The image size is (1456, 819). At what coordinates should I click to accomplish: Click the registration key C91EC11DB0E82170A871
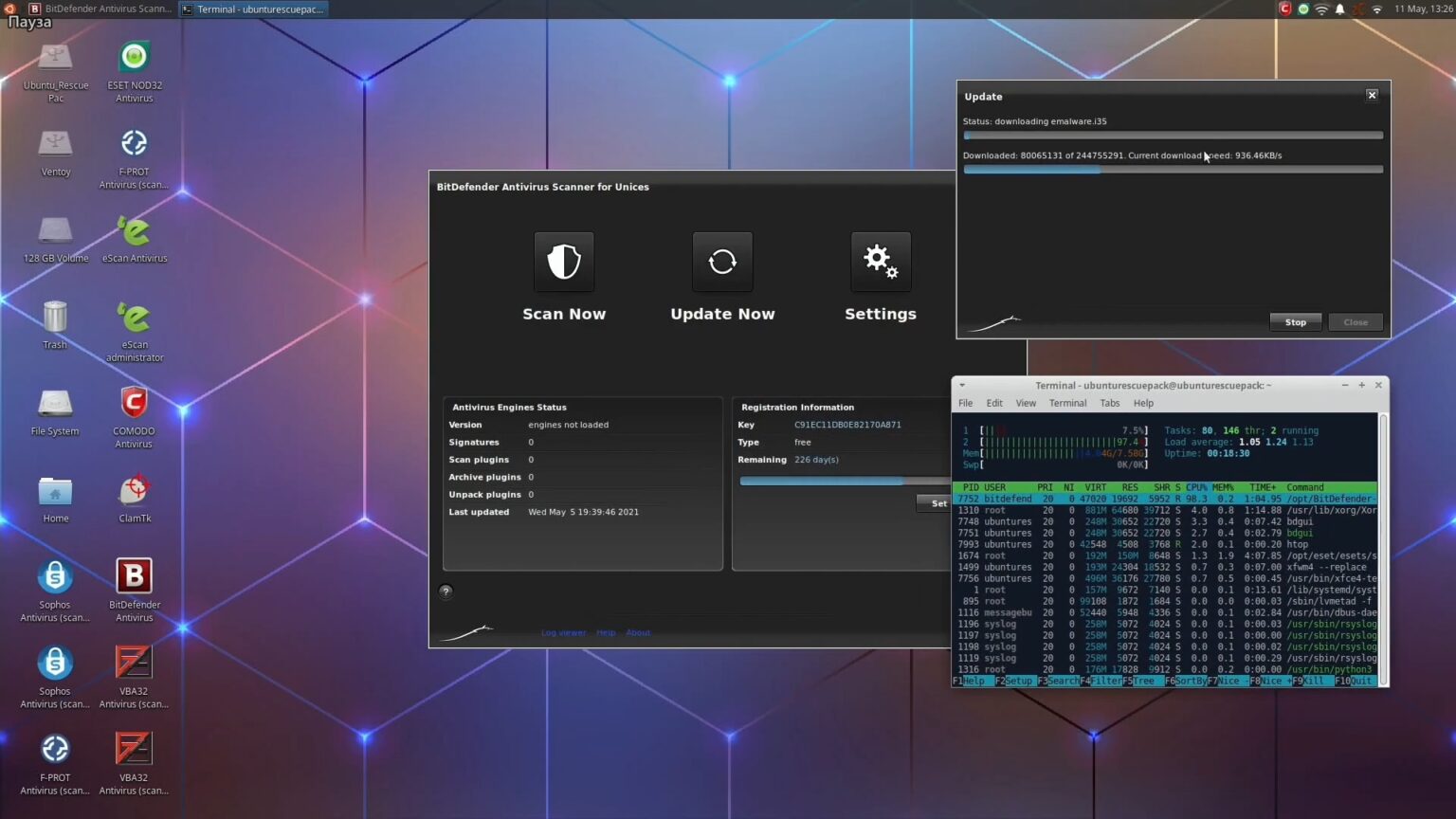click(847, 425)
